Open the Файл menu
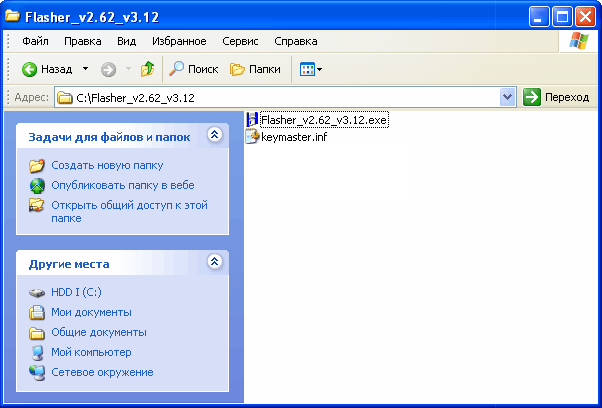This screenshot has height=408, width=602. [34, 41]
